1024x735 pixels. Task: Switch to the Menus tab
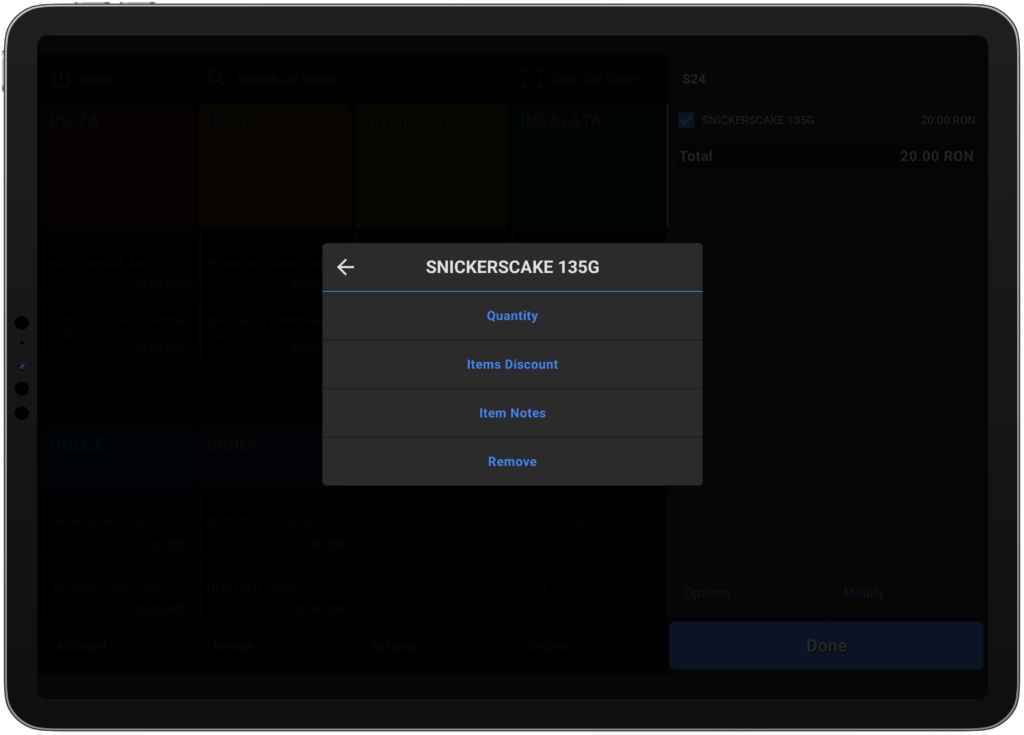233,645
